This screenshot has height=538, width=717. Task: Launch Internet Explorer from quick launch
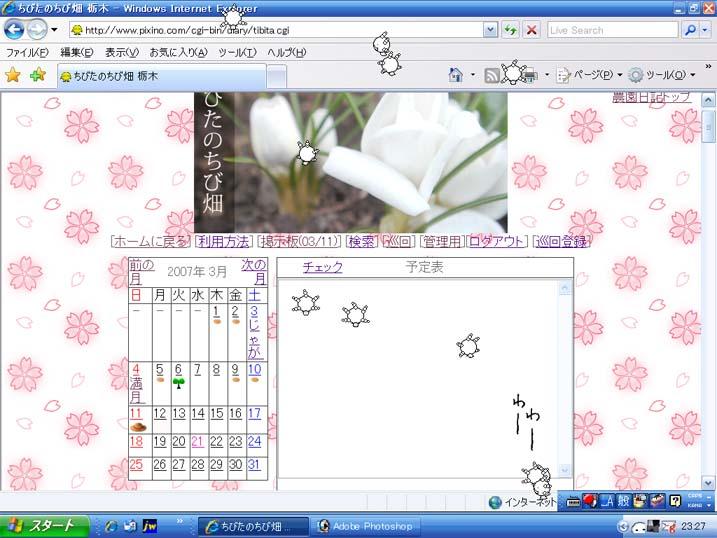111,527
